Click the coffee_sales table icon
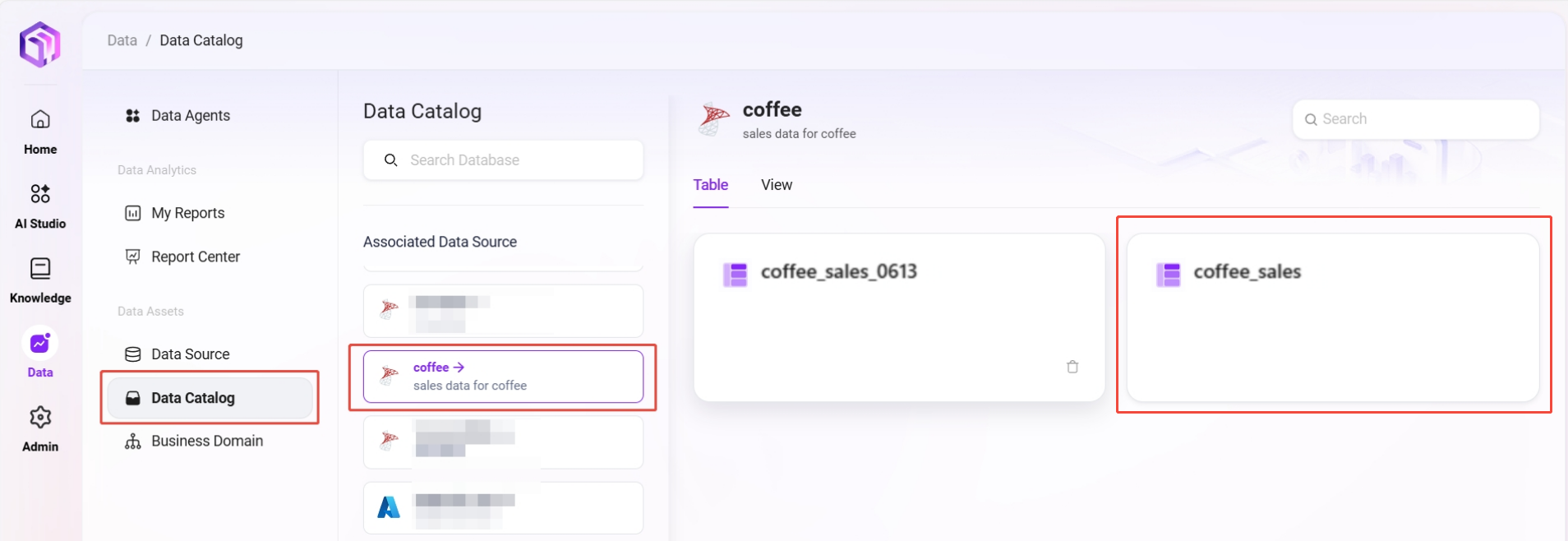Viewport: 1568px width, 541px height. coord(1168,274)
